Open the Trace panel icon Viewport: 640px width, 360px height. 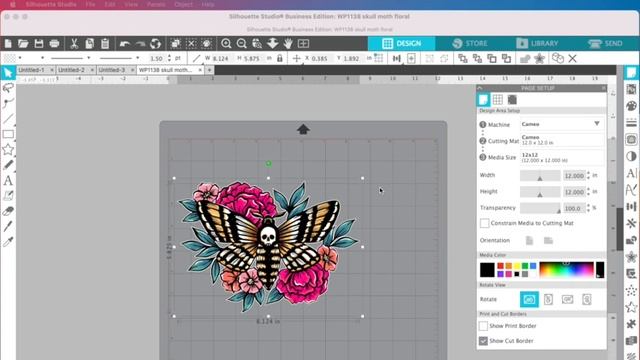(631, 140)
